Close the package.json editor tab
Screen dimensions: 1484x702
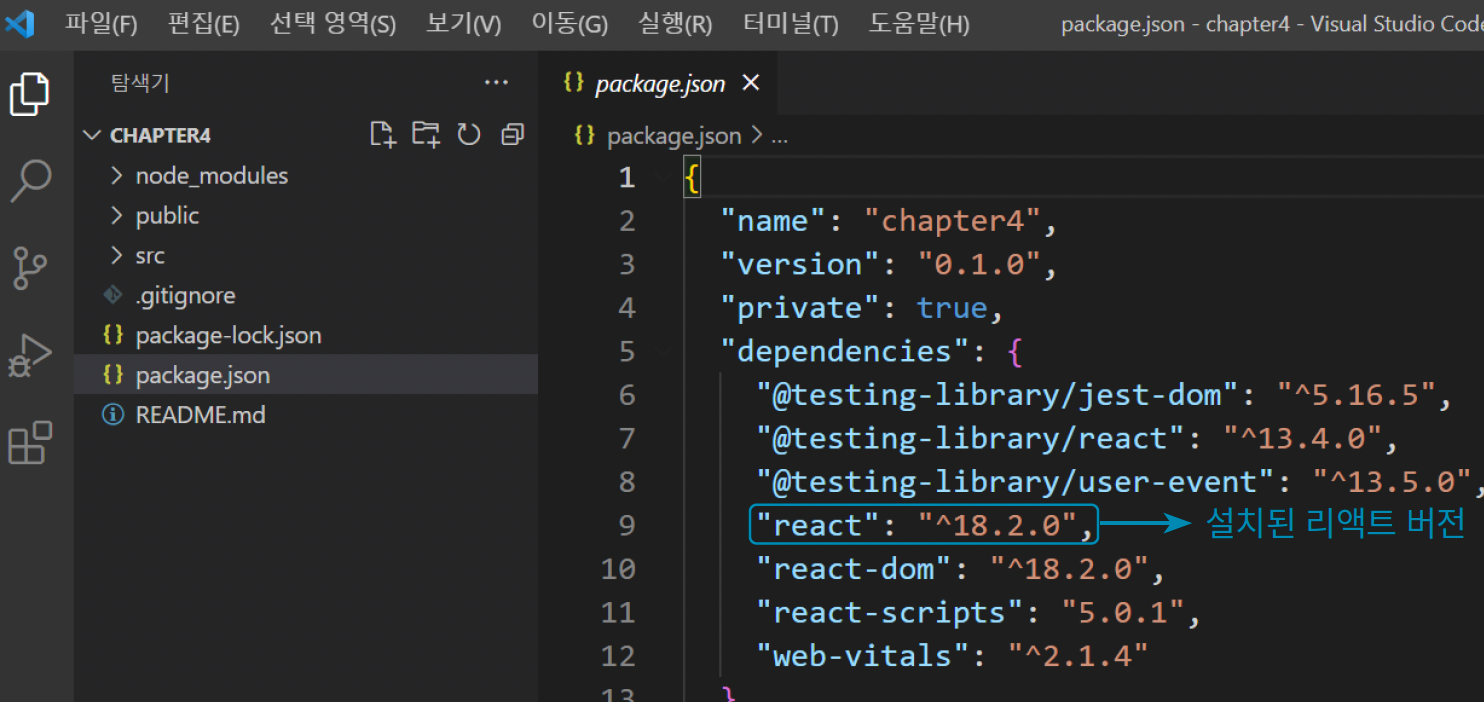[751, 83]
